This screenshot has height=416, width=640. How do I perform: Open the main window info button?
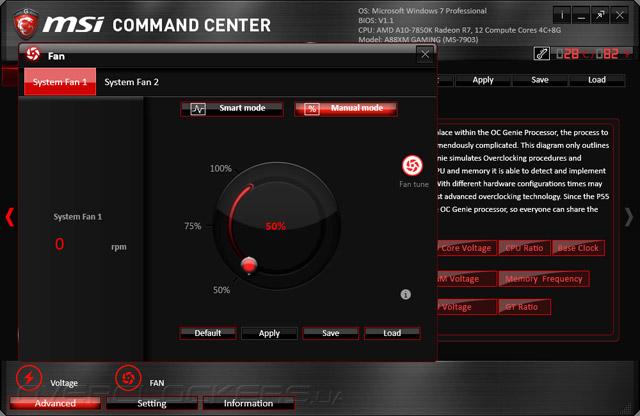562,16
